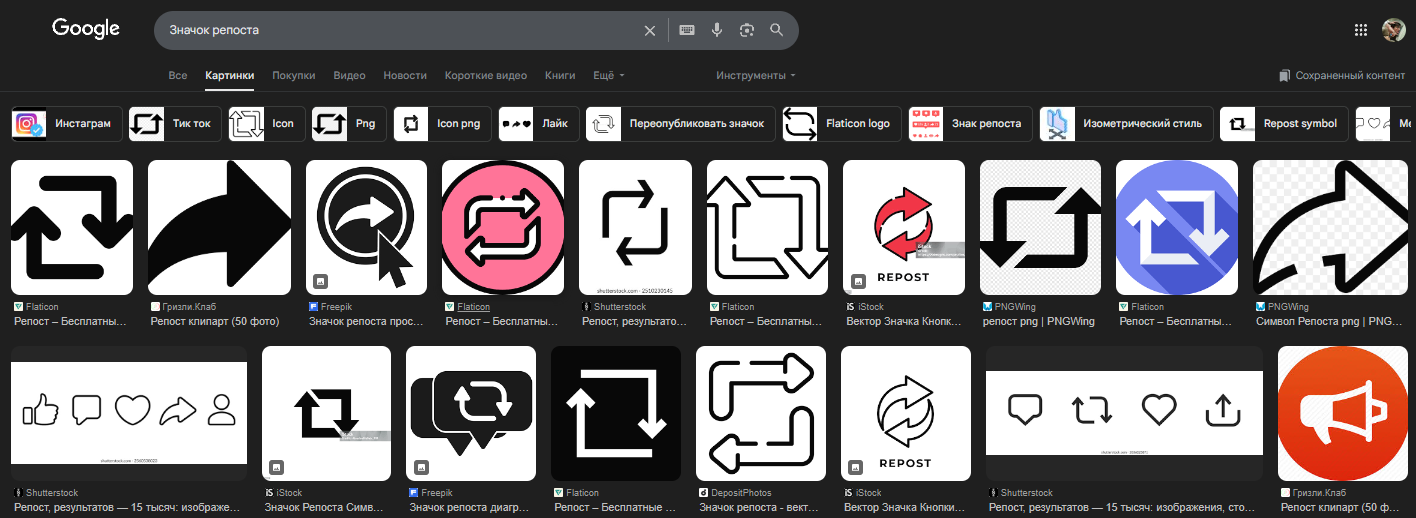Switch to the Новости tab

pyautogui.click(x=405, y=76)
